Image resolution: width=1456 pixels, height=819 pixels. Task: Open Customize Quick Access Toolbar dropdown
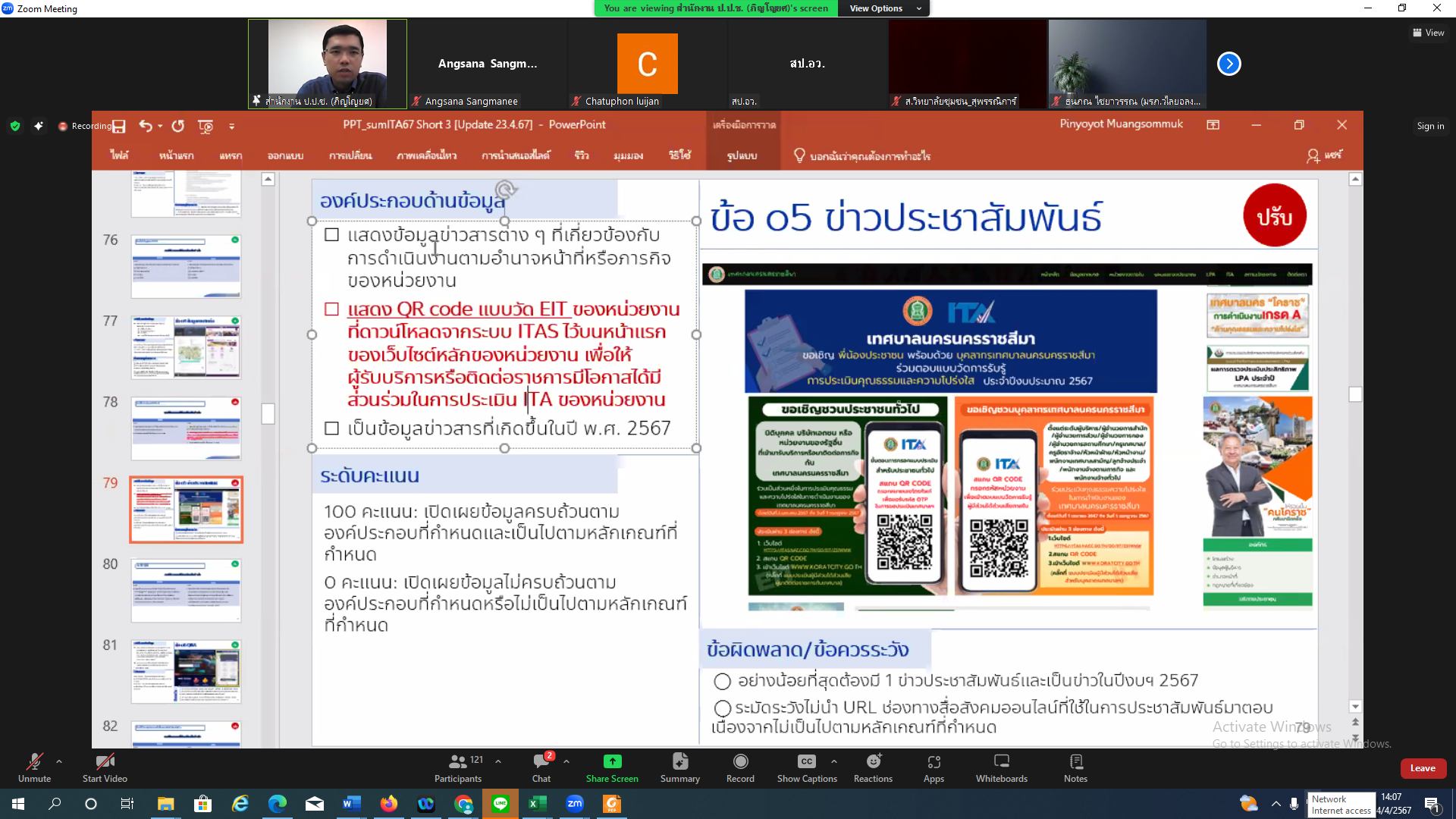click(x=232, y=127)
